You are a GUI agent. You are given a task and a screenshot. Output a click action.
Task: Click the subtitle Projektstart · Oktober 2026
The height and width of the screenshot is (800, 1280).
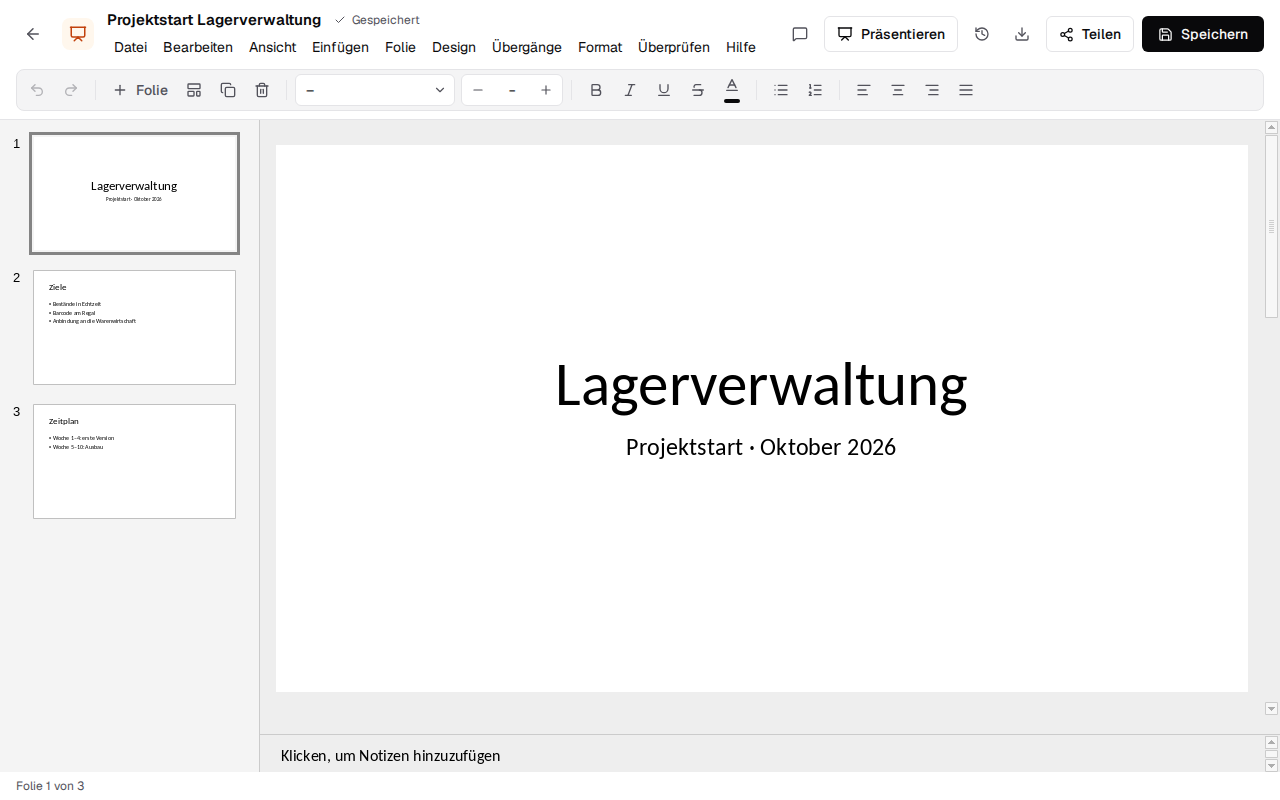point(761,447)
